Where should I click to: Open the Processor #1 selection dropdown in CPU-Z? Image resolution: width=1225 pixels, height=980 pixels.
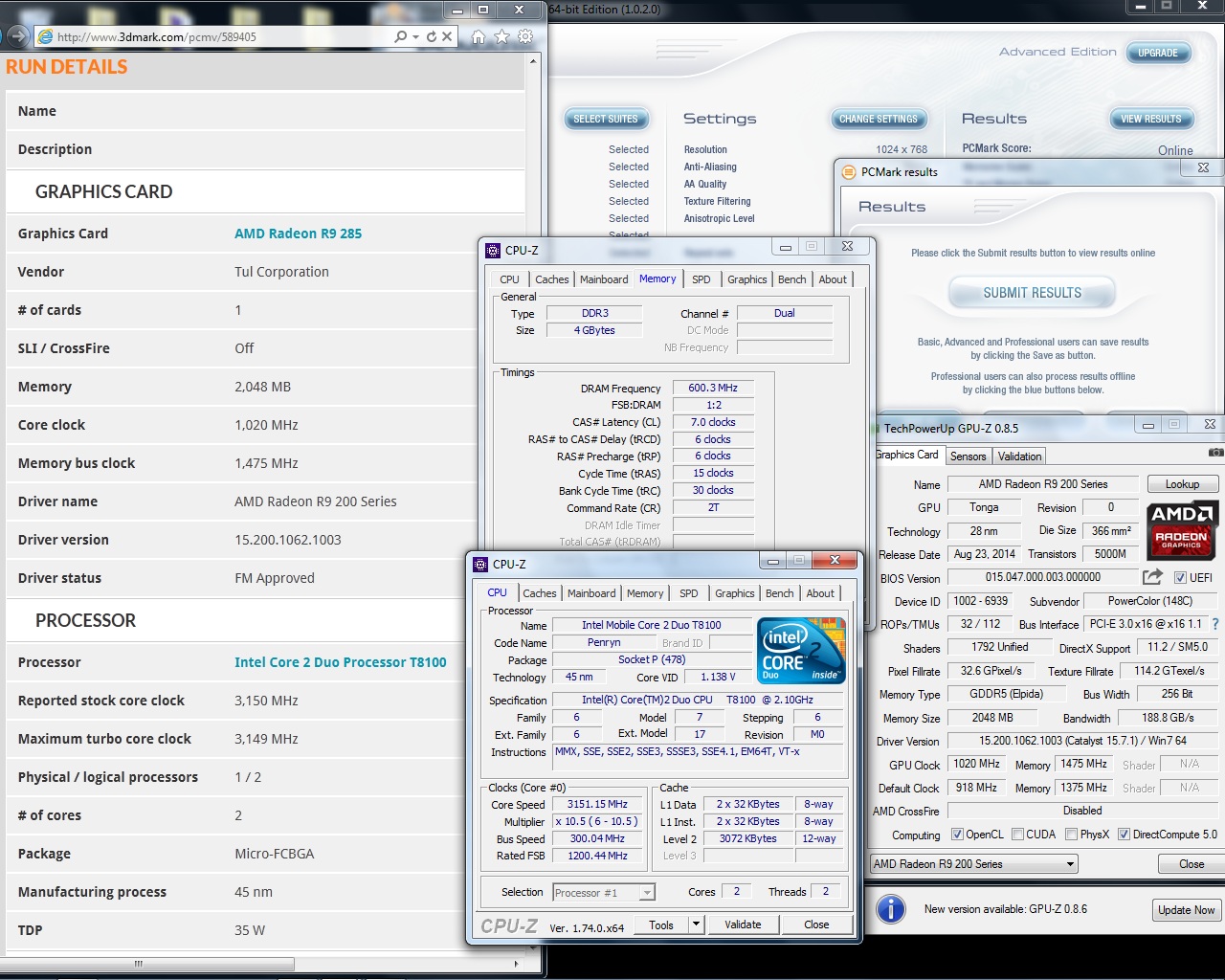[604, 892]
